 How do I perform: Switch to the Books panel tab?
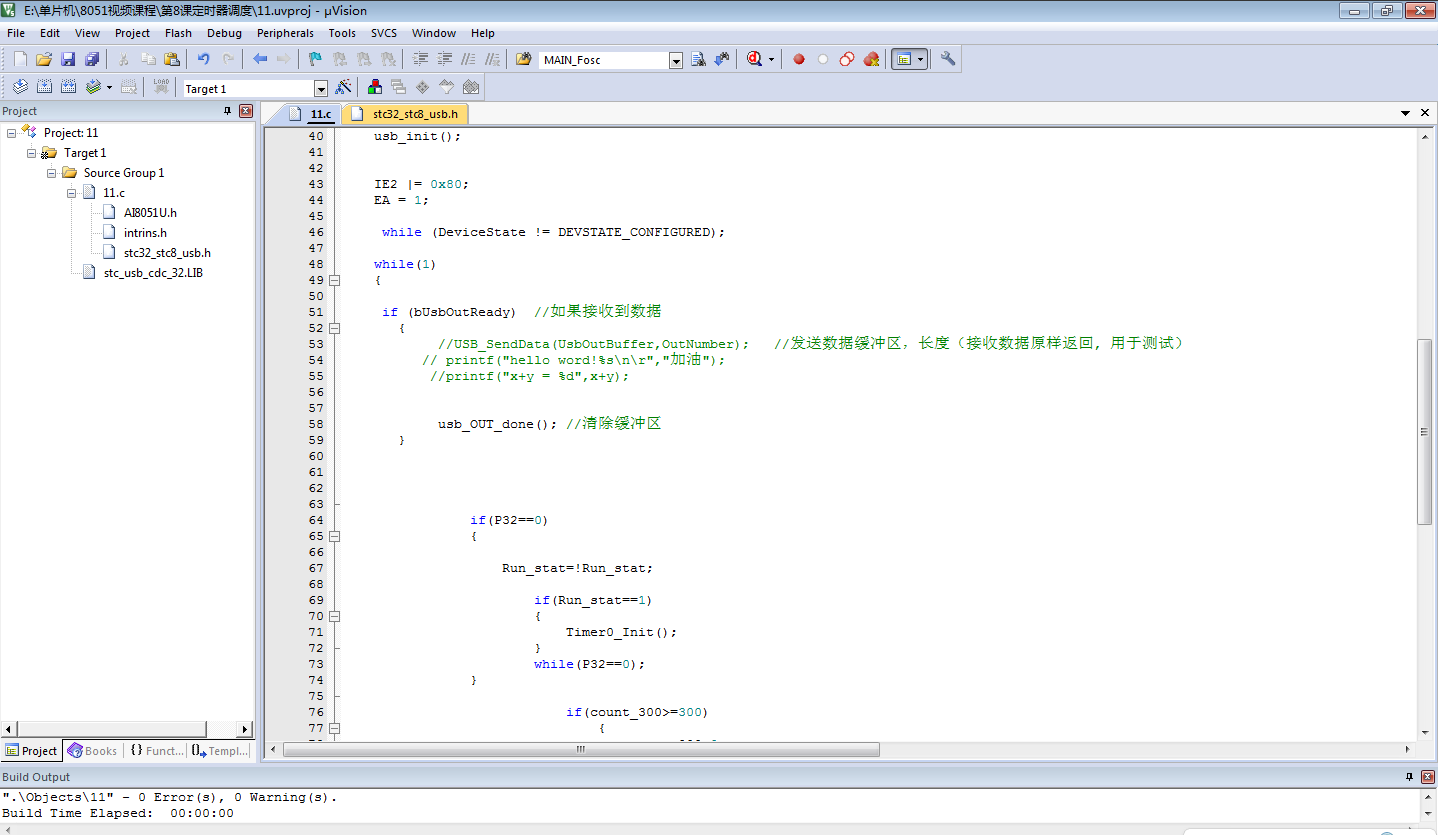pos(92,751)
